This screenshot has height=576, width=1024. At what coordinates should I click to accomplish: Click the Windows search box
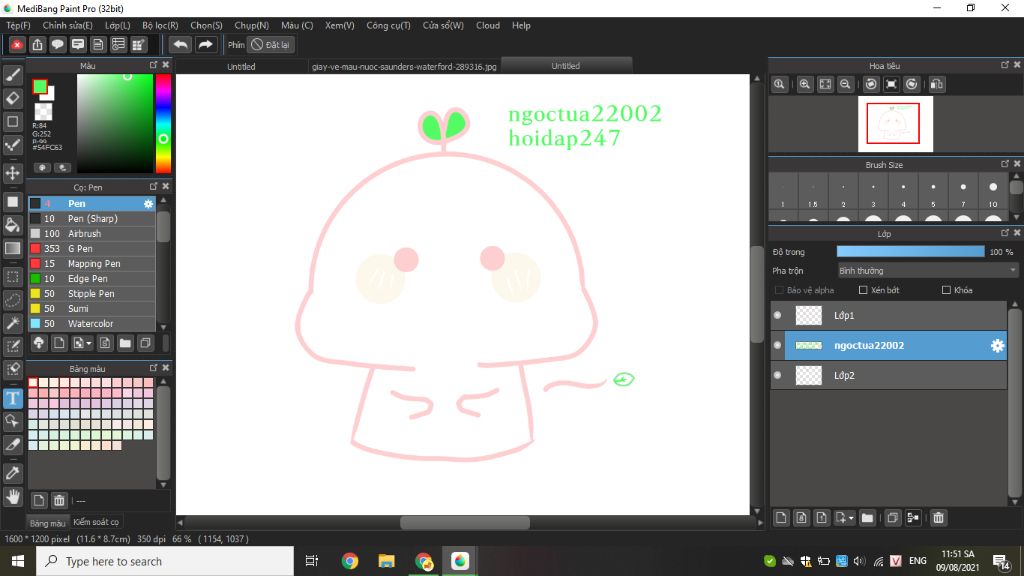tap(165, 561)
